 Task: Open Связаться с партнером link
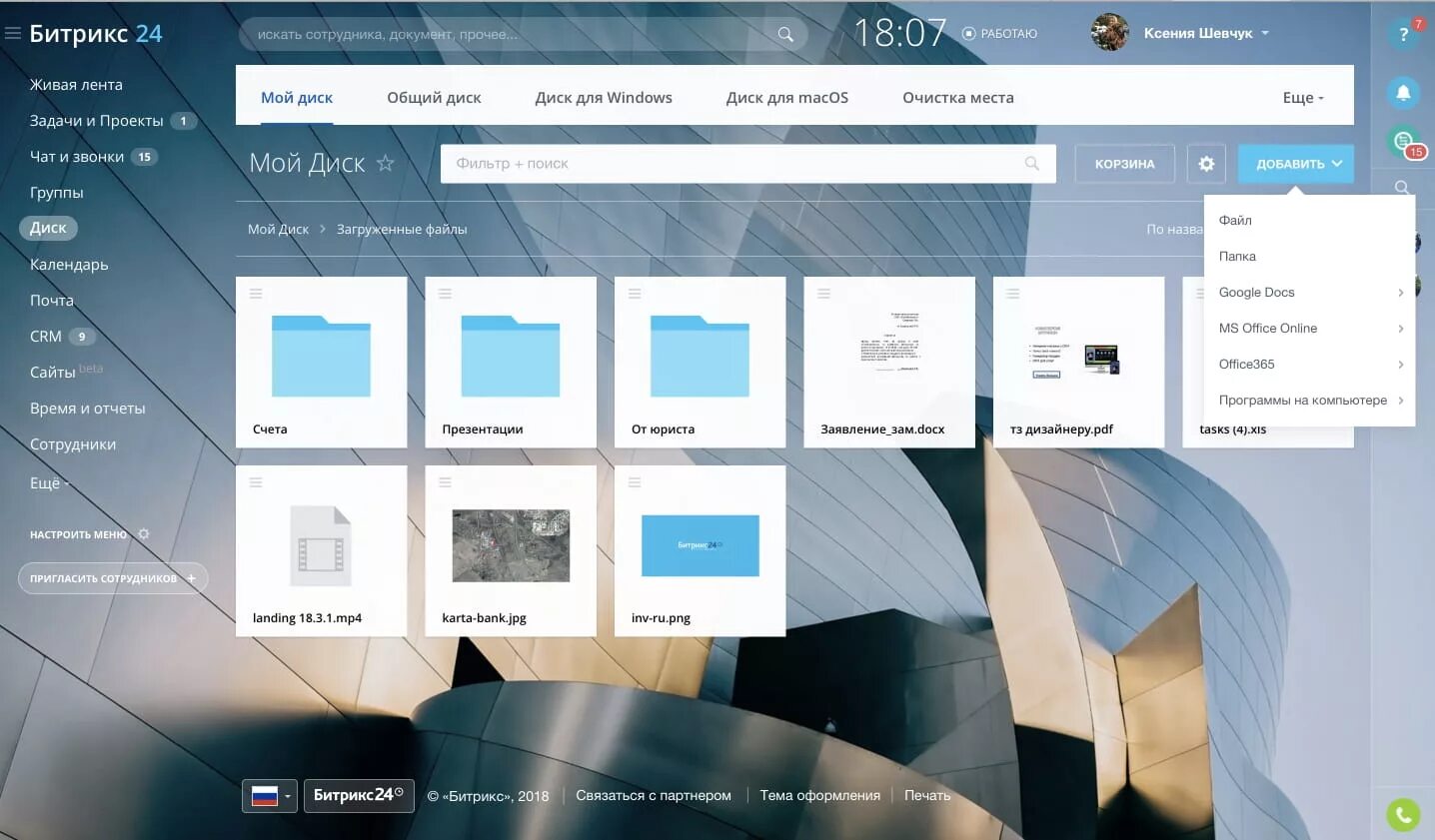point(654,796)
